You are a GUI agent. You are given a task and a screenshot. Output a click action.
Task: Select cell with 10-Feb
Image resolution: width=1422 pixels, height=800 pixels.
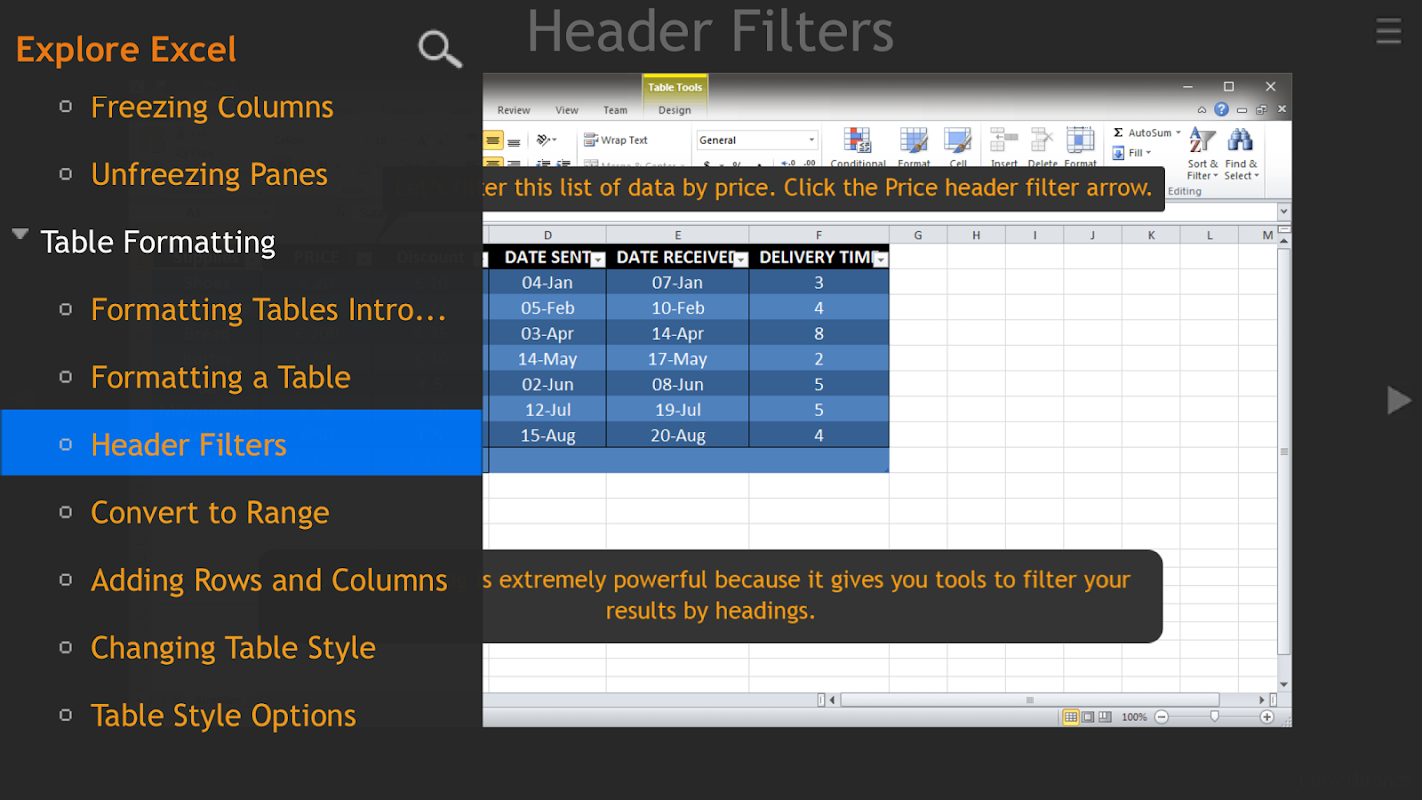[677, 308]
